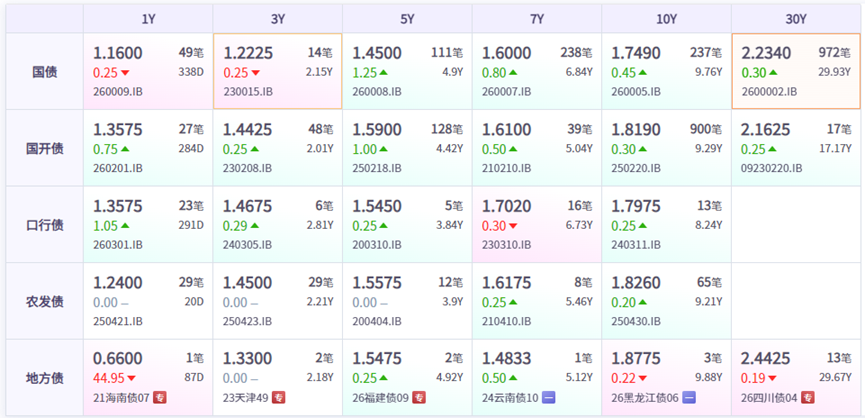Click the 29.93Y maturity value

pyautogui.click(x=834, y=72)
